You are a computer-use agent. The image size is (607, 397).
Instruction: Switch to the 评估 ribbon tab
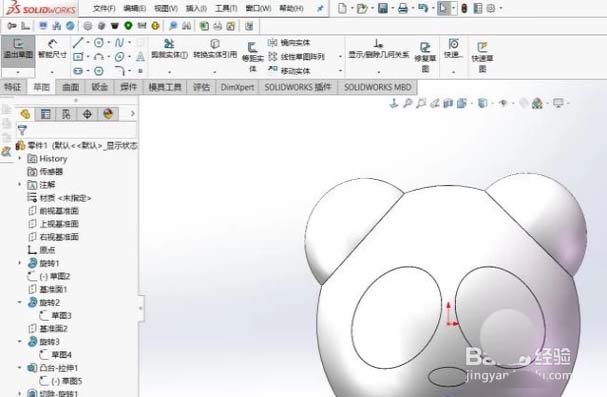pyautogui.click(x=201, y=87)
